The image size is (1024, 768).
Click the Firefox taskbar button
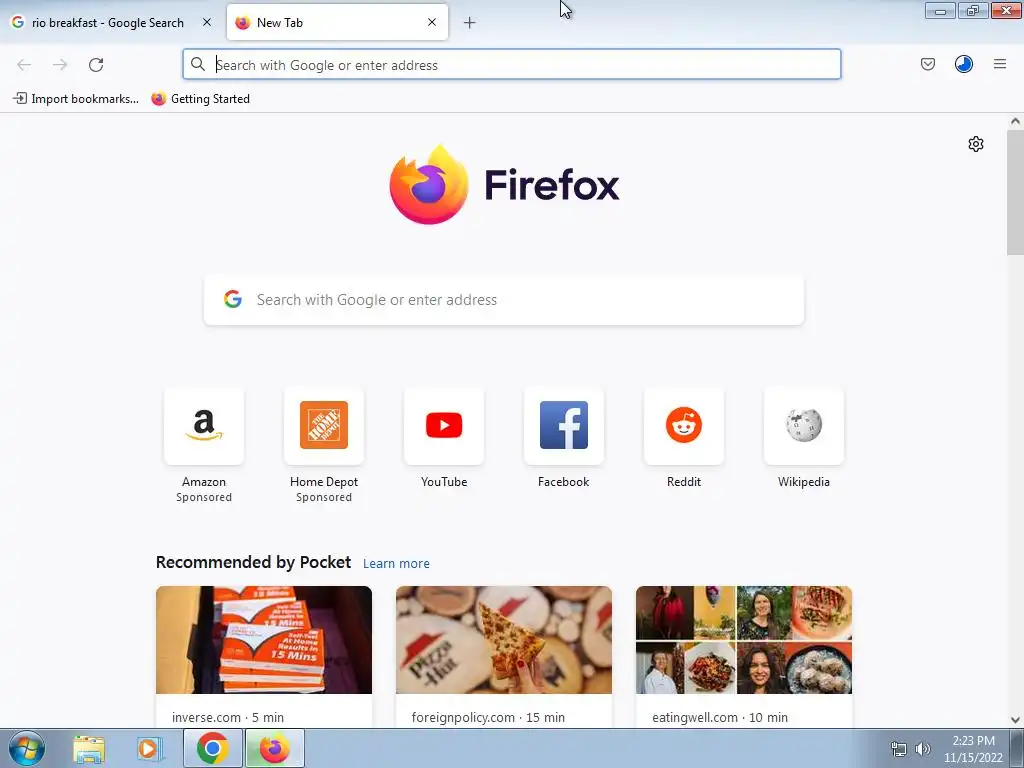tap(274, 748)
